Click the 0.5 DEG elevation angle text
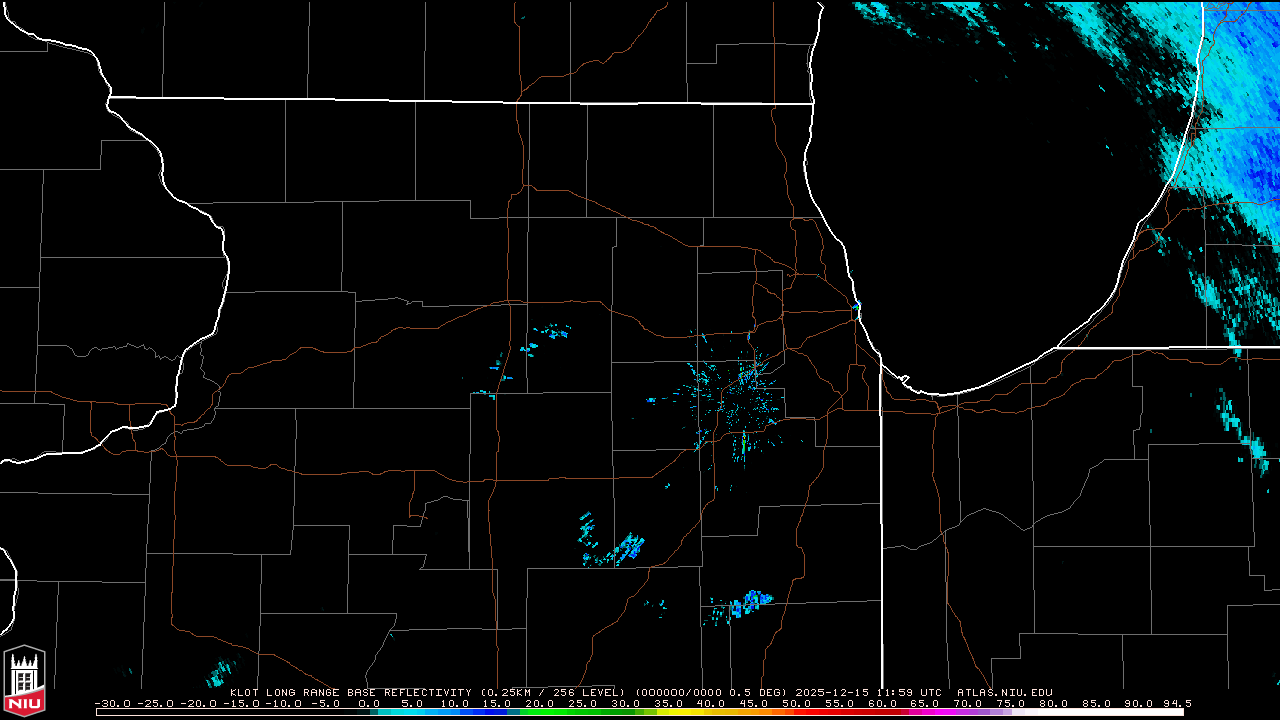 pyautogui.click(x=761, y=692)
